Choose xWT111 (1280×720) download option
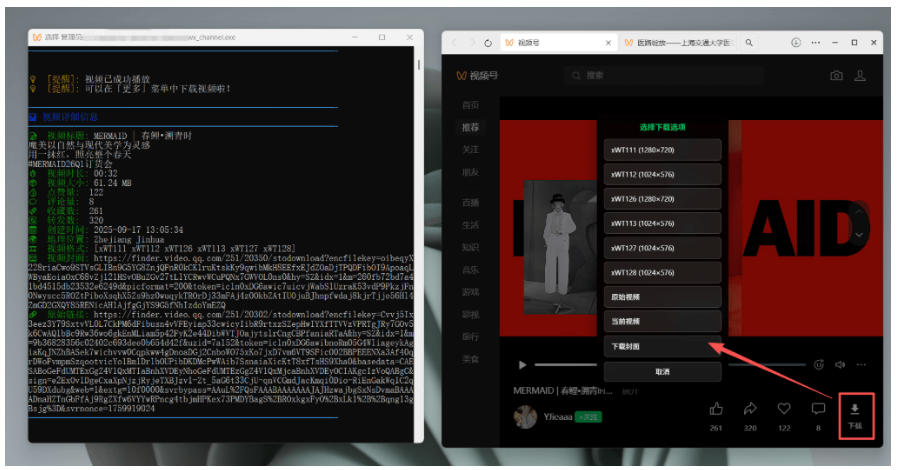This screenshot has width=899, height=470. coord(662,150)
